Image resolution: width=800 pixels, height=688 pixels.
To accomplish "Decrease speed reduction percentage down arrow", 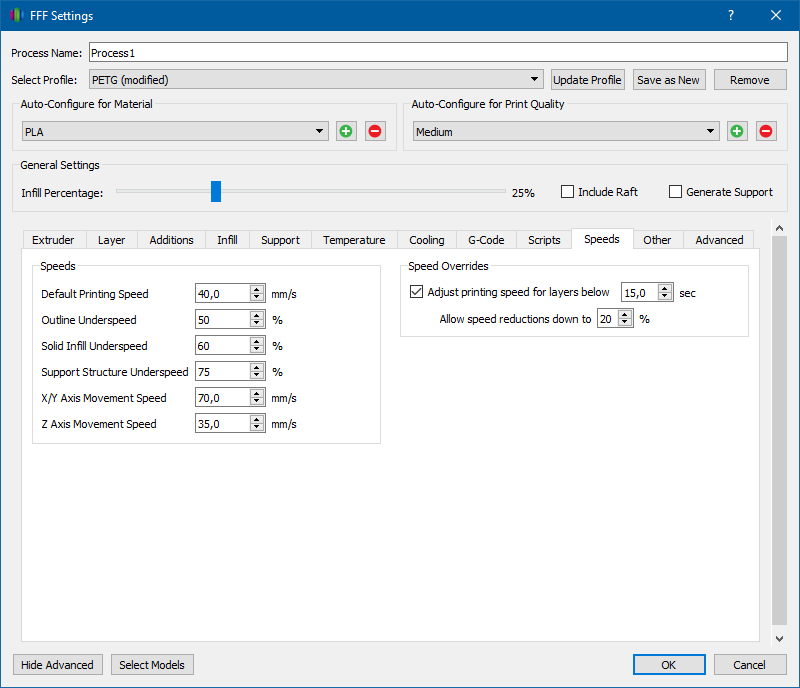I will click(x=625, y=323).
